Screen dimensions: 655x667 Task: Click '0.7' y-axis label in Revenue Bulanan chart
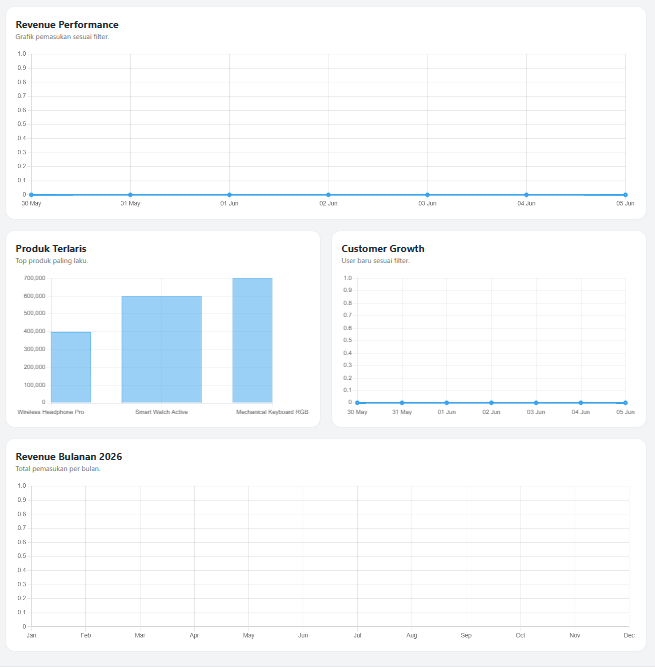[22, 528]
